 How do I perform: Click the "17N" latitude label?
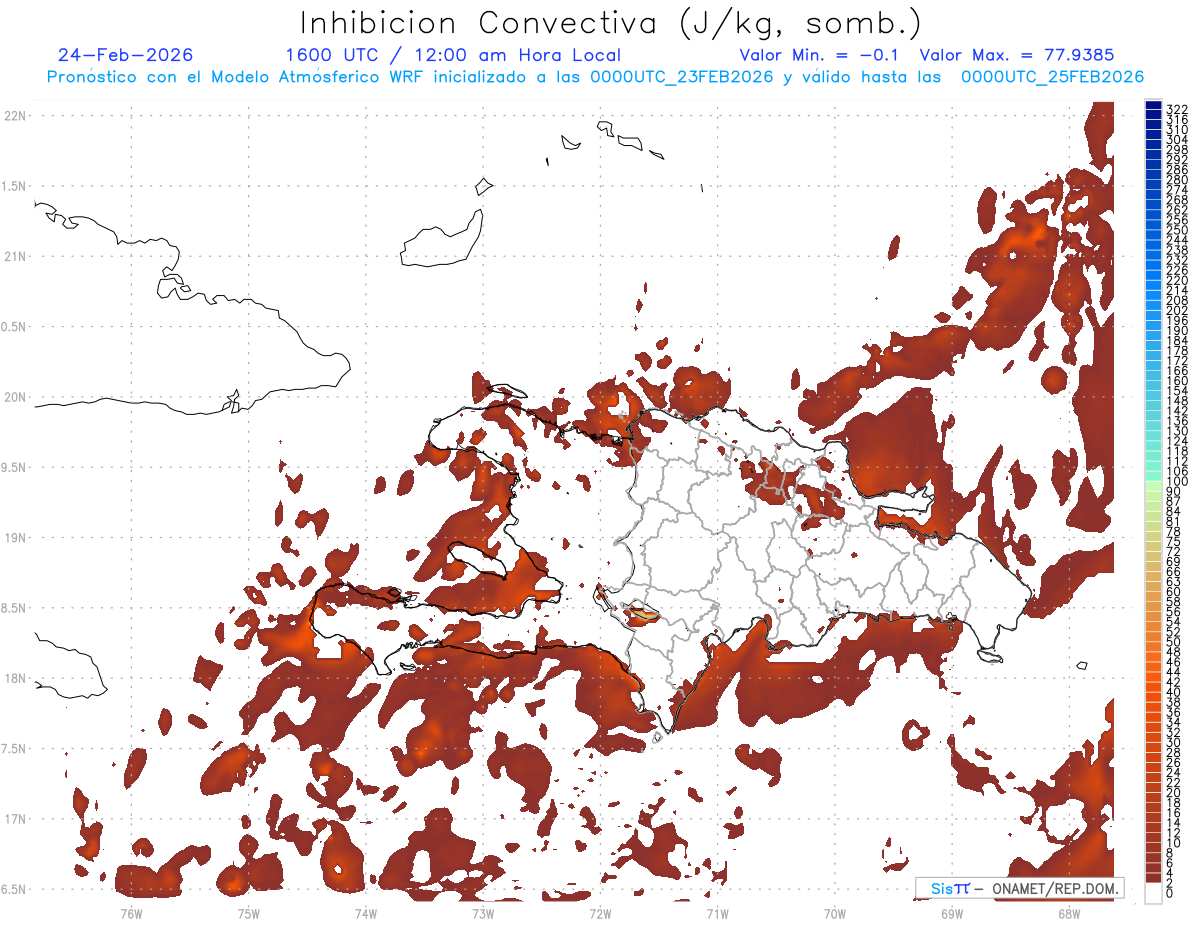16,819
